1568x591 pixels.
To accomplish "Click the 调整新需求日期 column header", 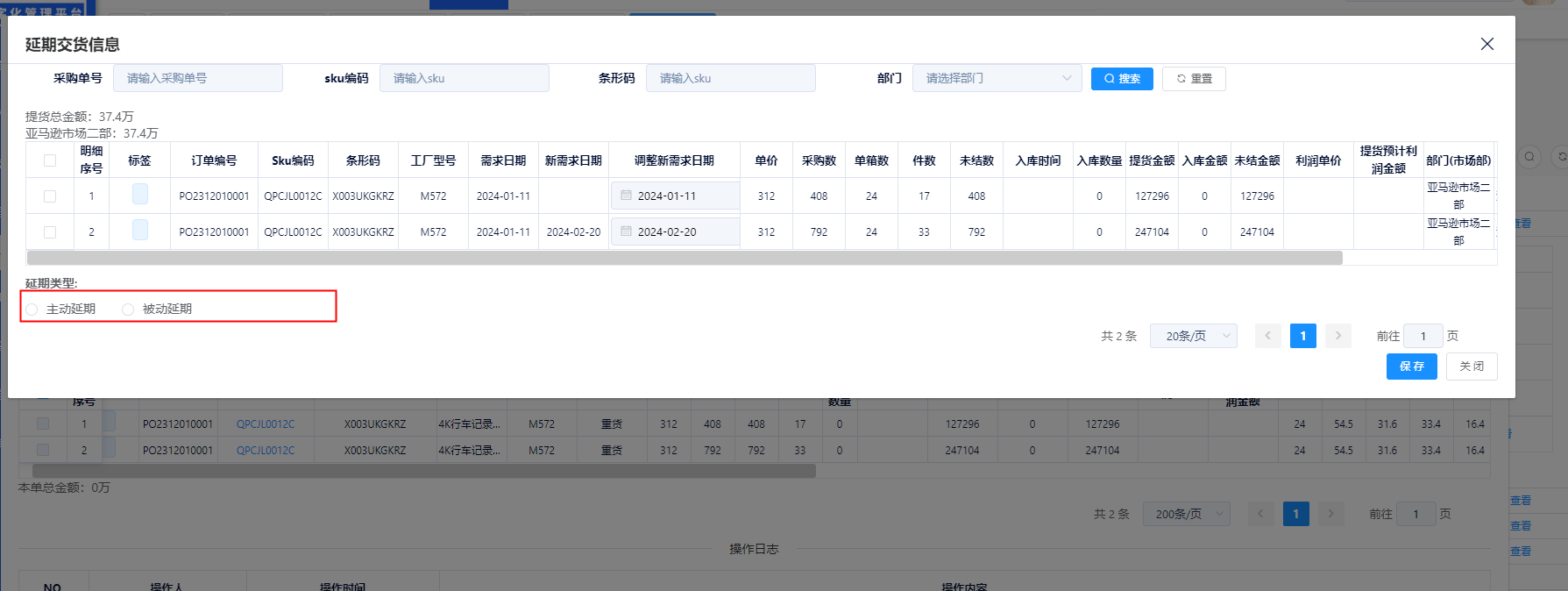I will pyautogui.click(x=674, y=160).
